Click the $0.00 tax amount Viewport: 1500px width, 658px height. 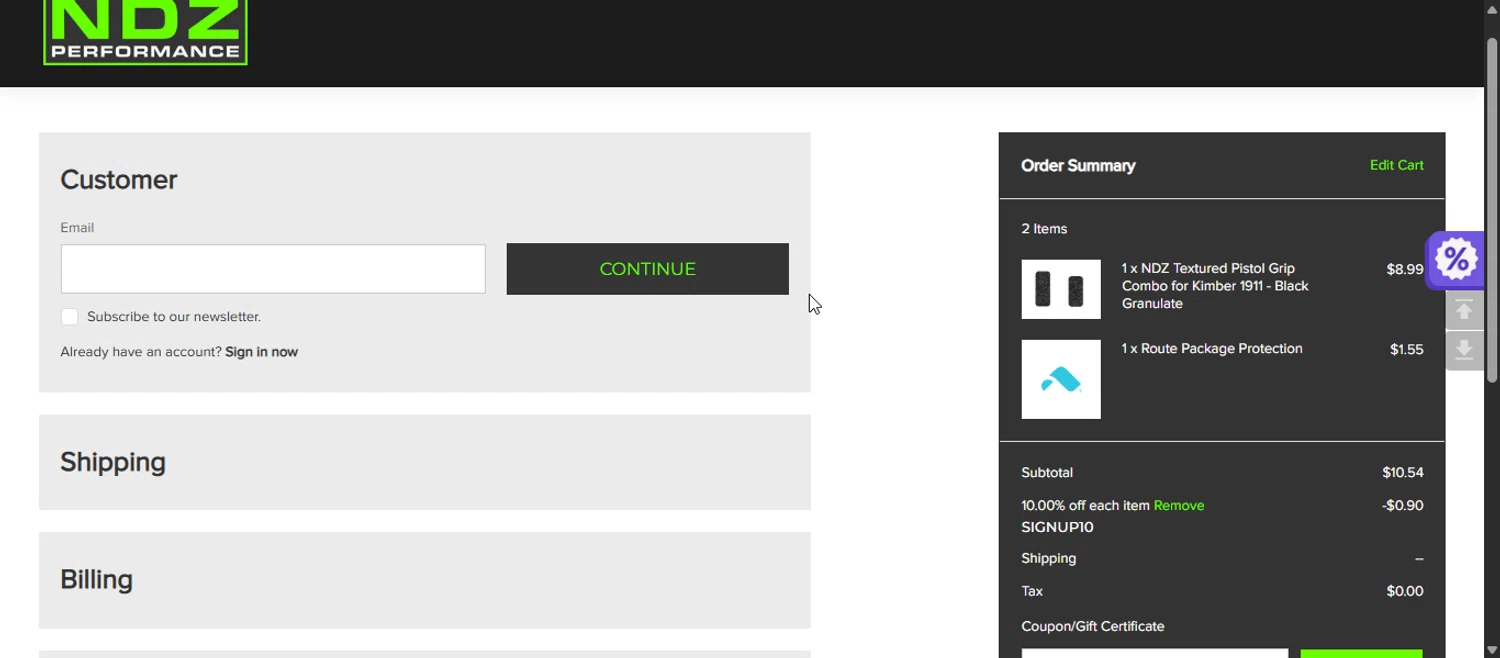tap(1405, 591)
